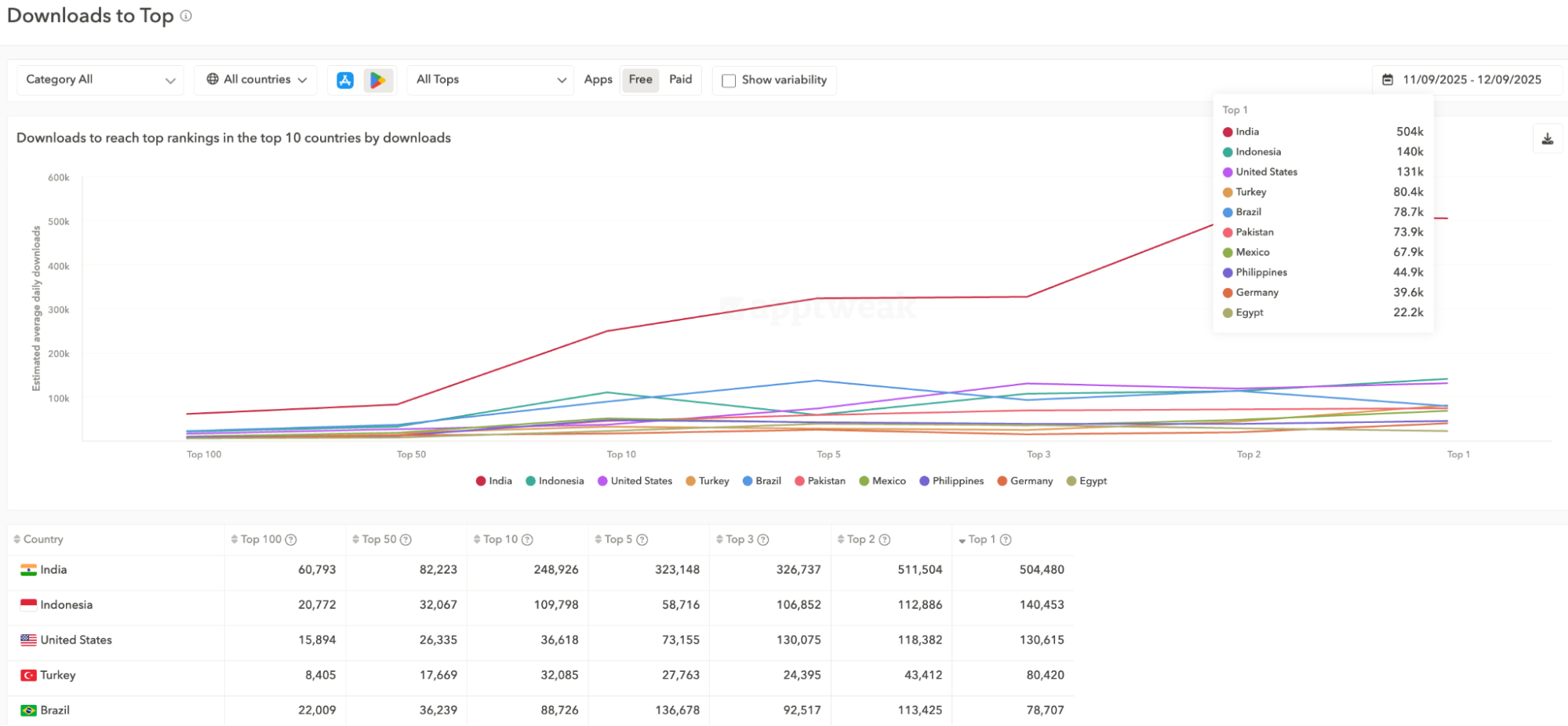
Task: Open the All Tops dropdown
Action: (491, 80)
